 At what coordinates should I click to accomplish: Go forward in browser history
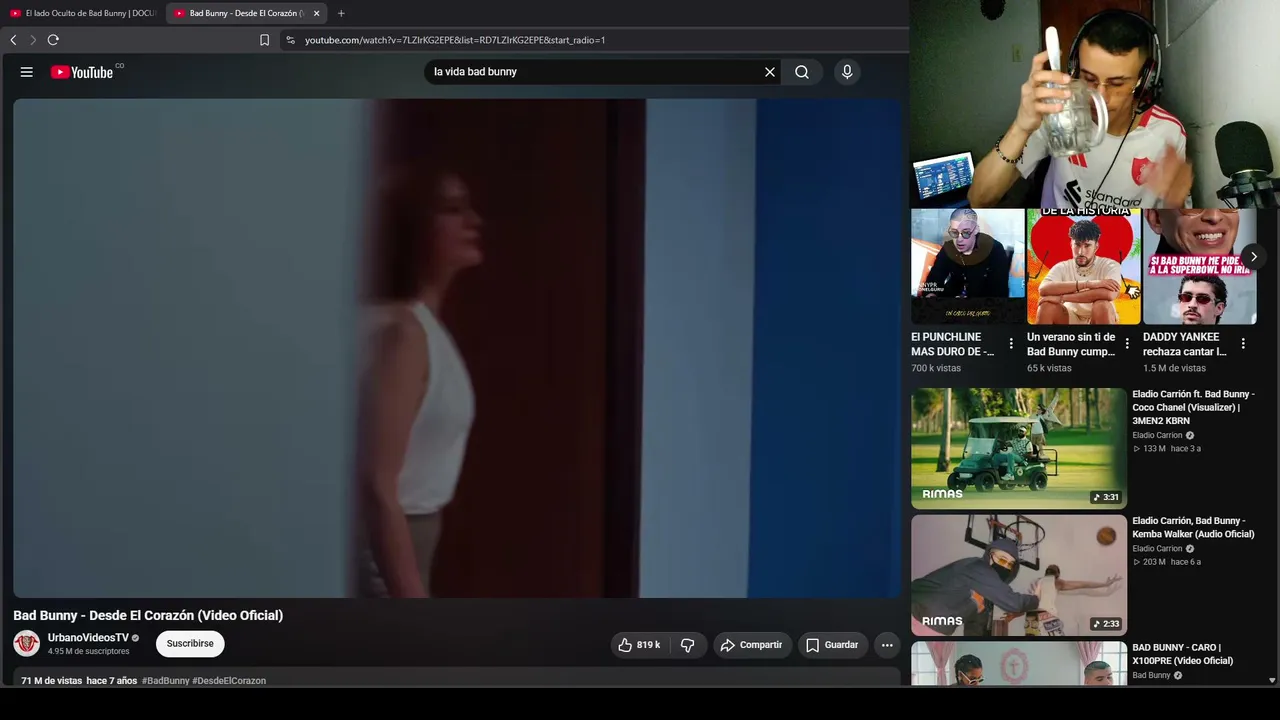pyautogui.click(x=33, y=40)
